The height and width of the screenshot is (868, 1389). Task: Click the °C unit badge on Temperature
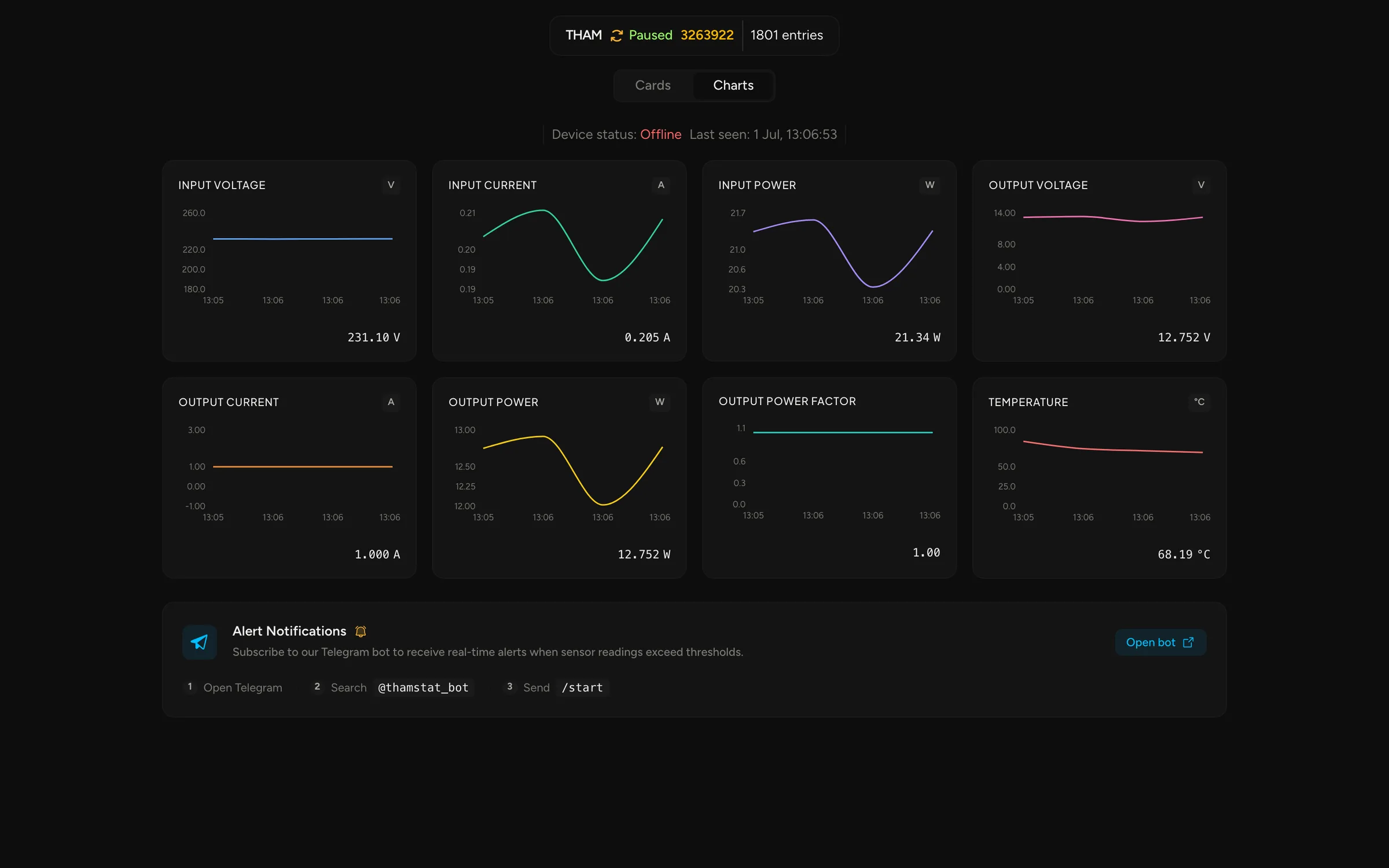click(x=1199, y=402)
